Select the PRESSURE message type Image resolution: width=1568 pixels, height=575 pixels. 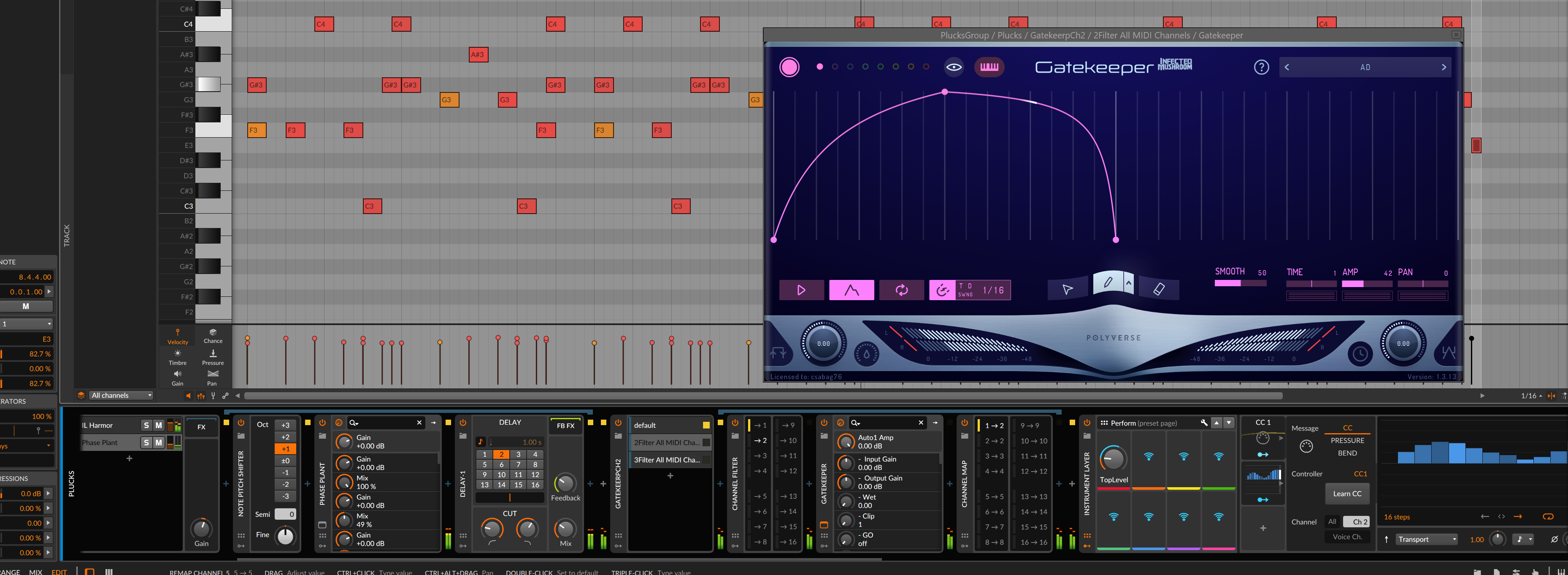[1347, 440]
